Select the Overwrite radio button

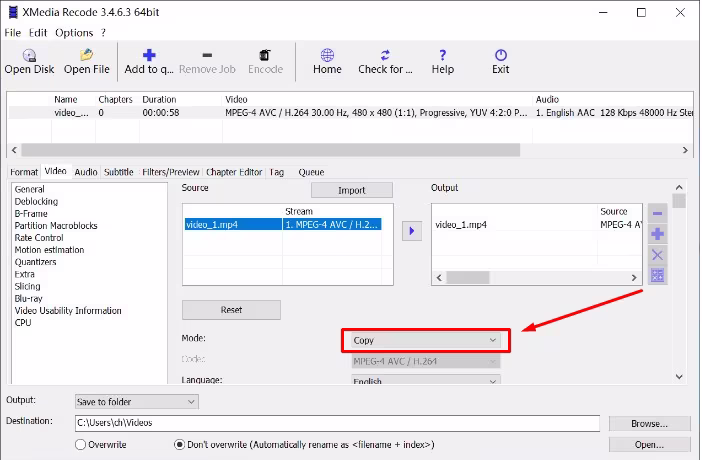coord(81,445)
